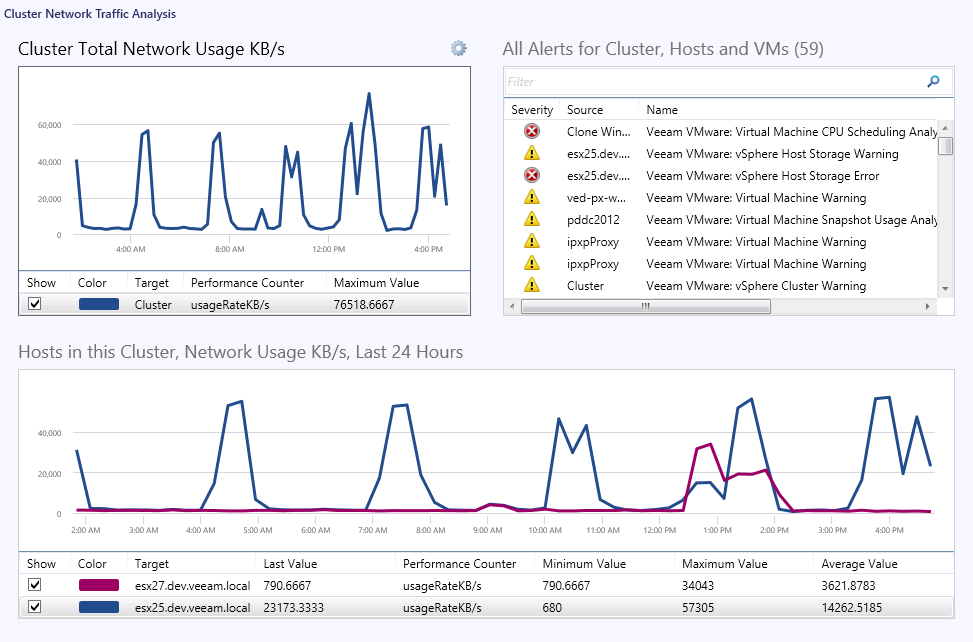The width and height of the screenshot is (973, 642).
Task: Type in the alerts Filter field
Action: [x=710, y=82]
